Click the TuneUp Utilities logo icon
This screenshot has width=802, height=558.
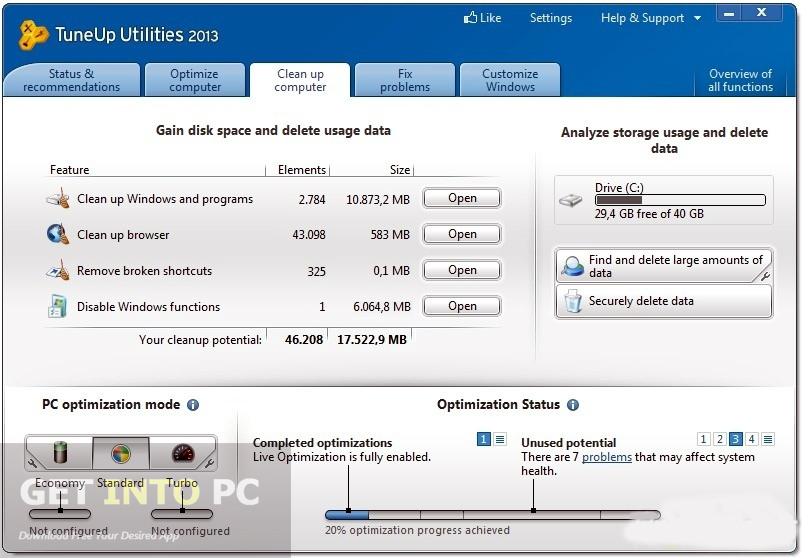tap(33, 35)
